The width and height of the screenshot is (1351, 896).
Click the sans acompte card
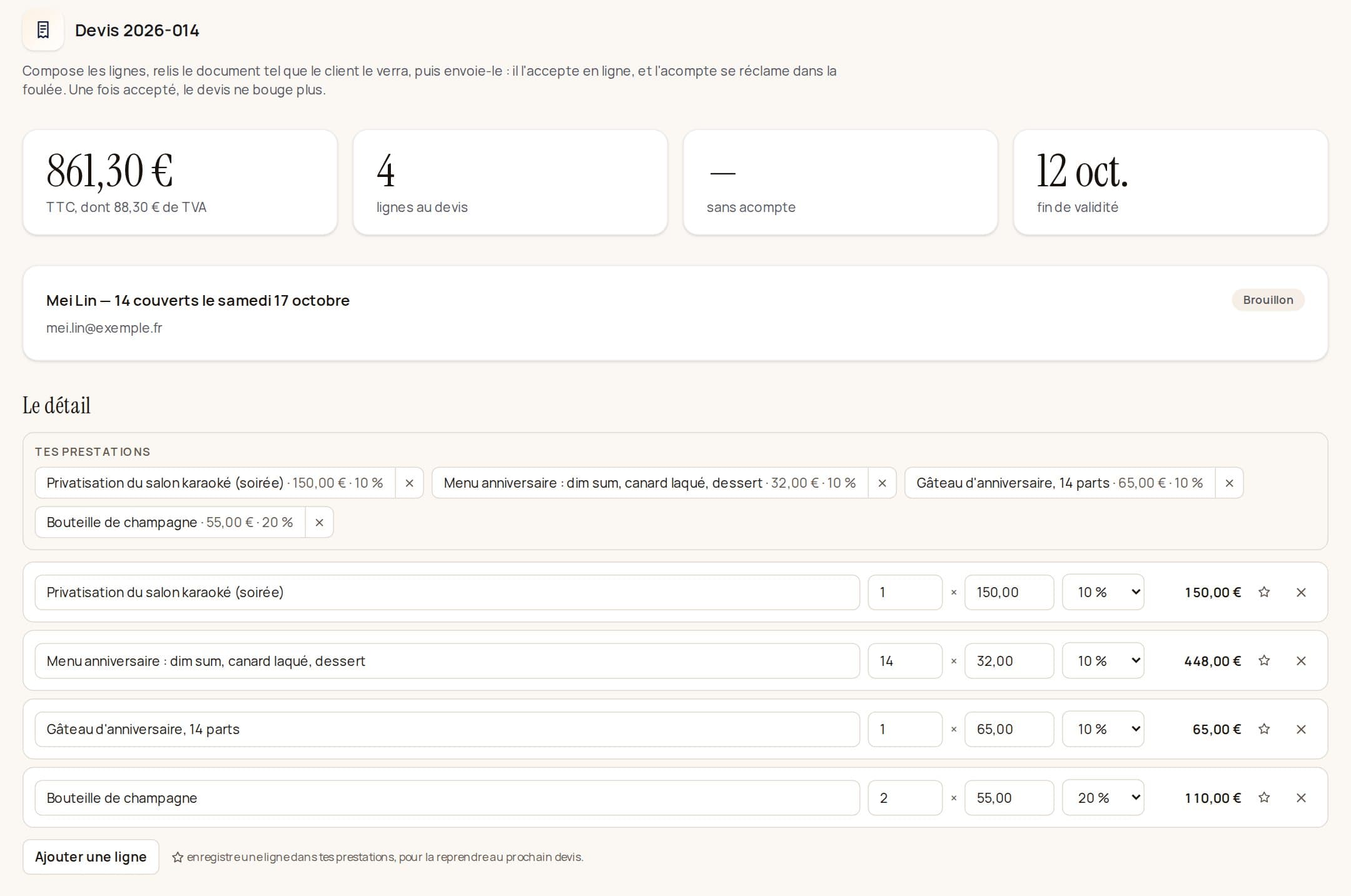[840, 183]
